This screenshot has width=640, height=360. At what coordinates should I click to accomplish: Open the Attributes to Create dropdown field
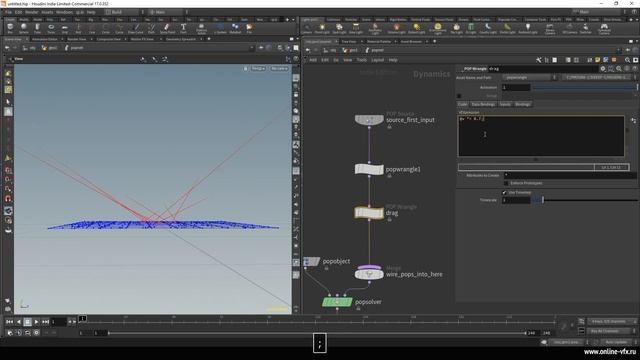(570, 175)
